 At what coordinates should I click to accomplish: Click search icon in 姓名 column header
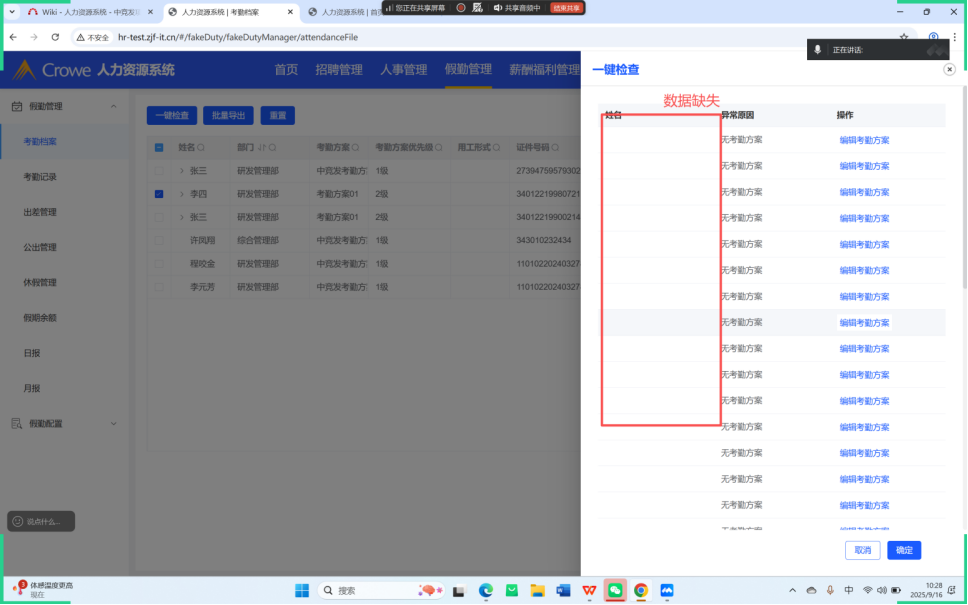point(201,148)
